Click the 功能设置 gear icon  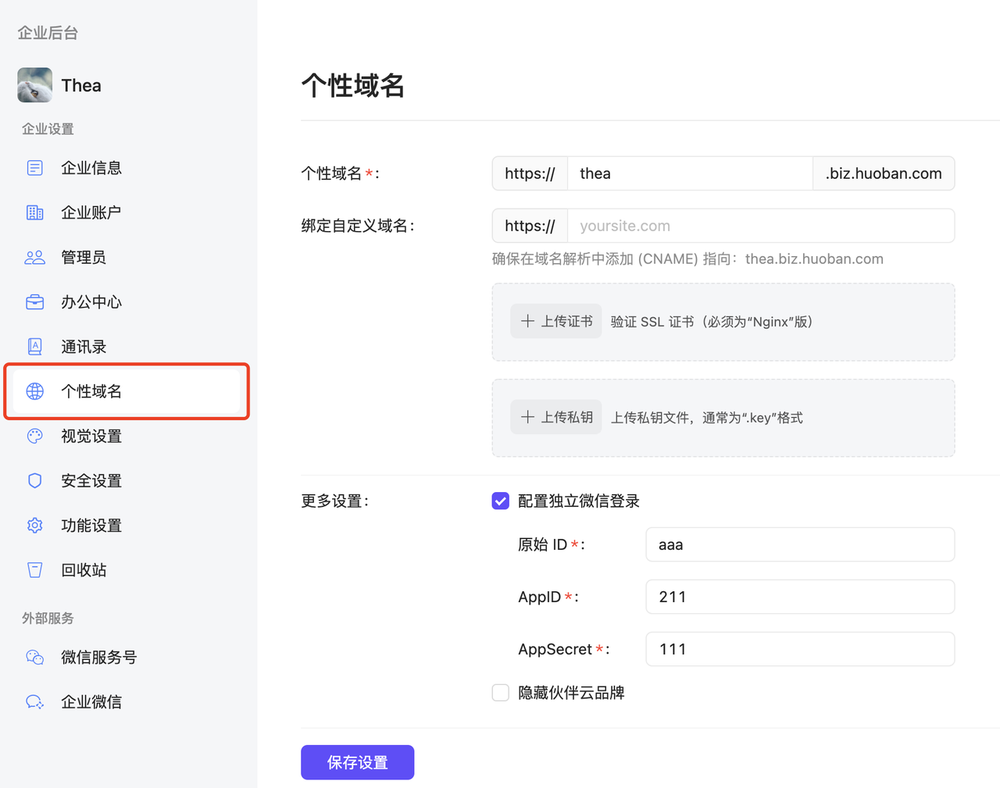[35, 526]
